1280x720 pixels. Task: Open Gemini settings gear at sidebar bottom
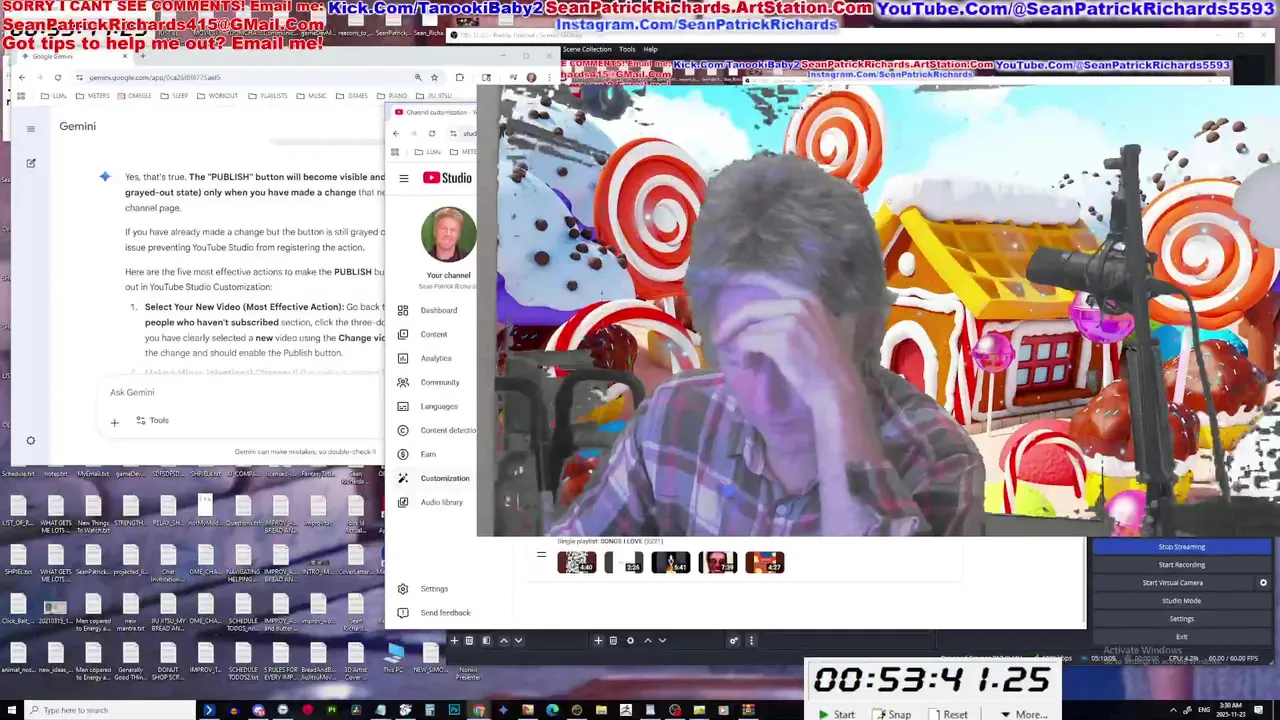pyautogui.click(x=31, y=440)
